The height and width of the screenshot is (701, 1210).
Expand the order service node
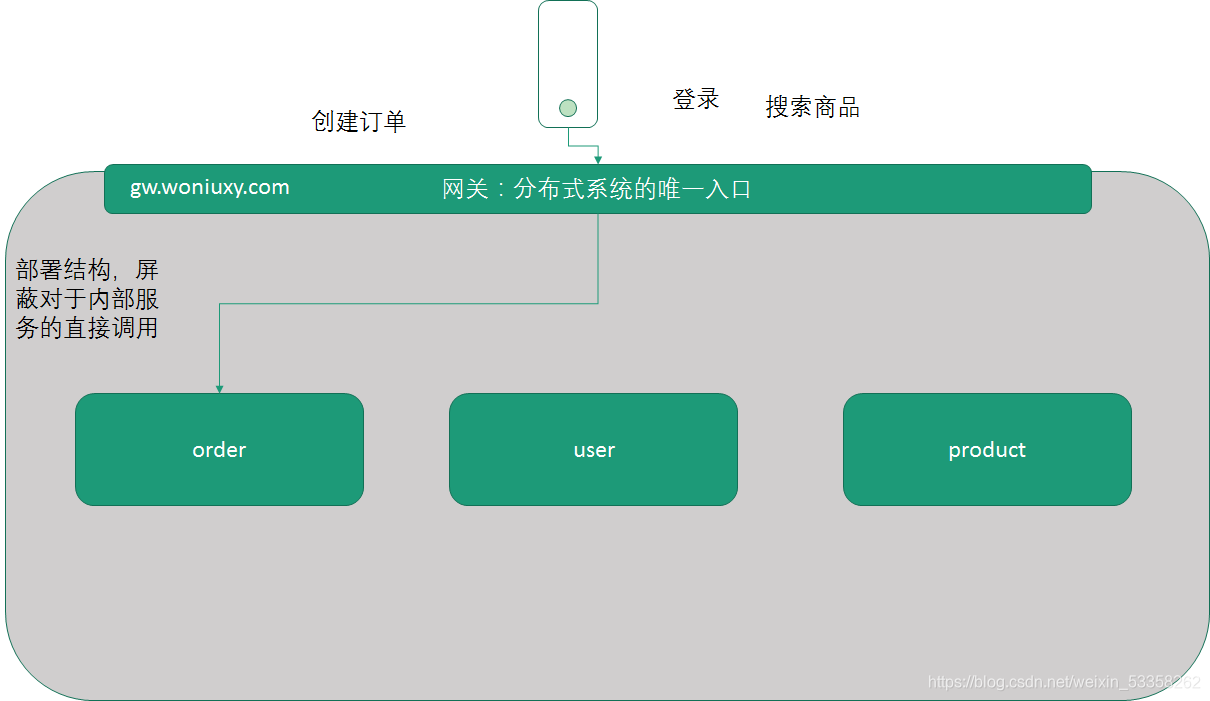coord(219,449)
